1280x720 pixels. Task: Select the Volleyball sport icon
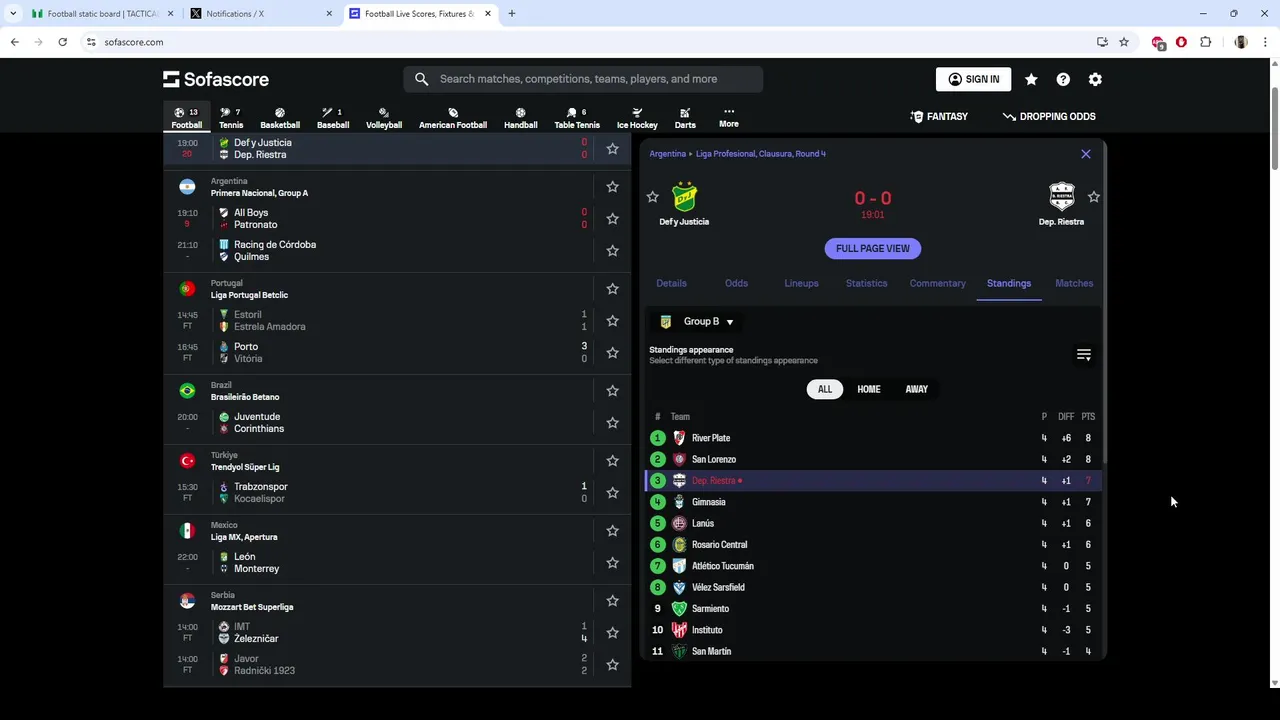(x=384, y=118)
